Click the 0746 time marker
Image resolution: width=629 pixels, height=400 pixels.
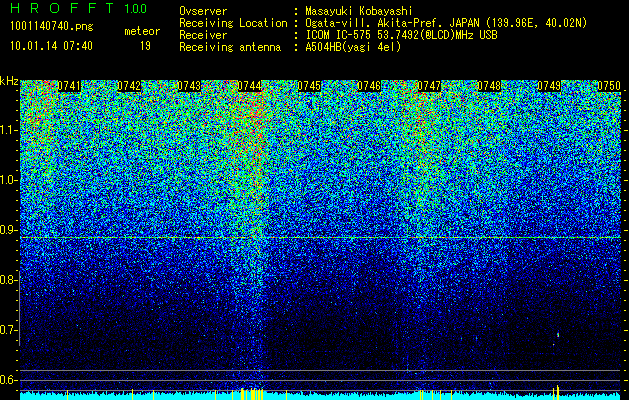point(369,86)
